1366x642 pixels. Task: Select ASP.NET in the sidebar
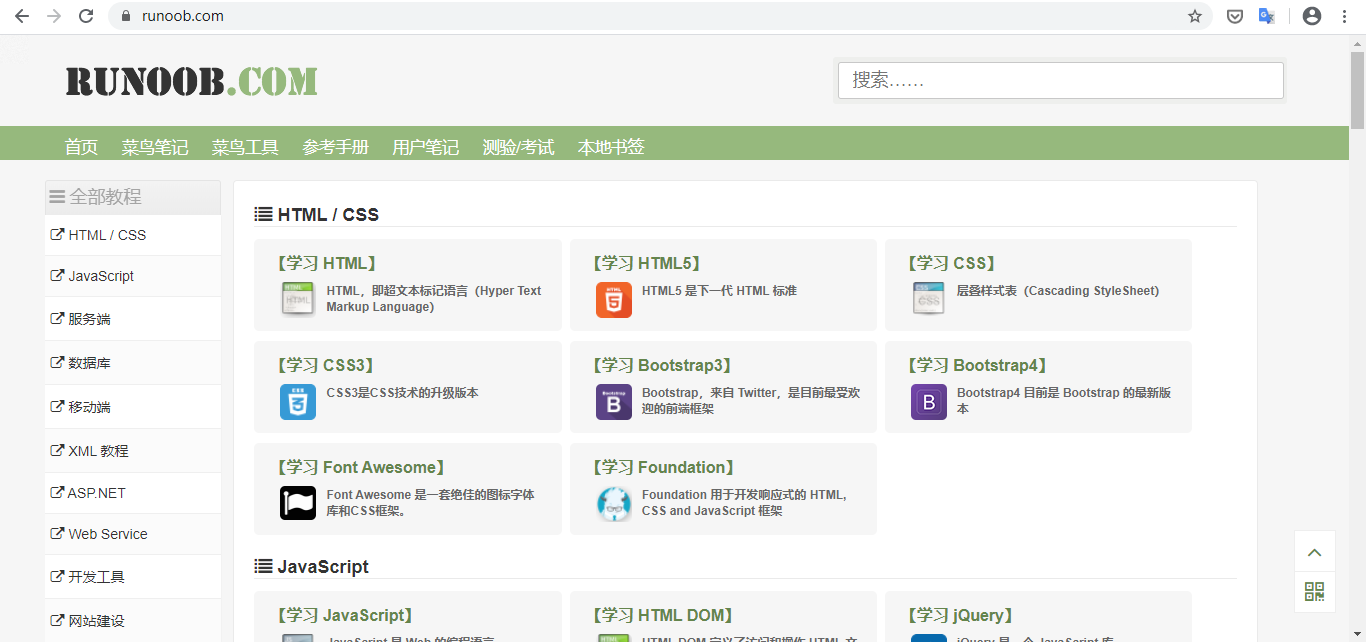(x=133, y=493)
